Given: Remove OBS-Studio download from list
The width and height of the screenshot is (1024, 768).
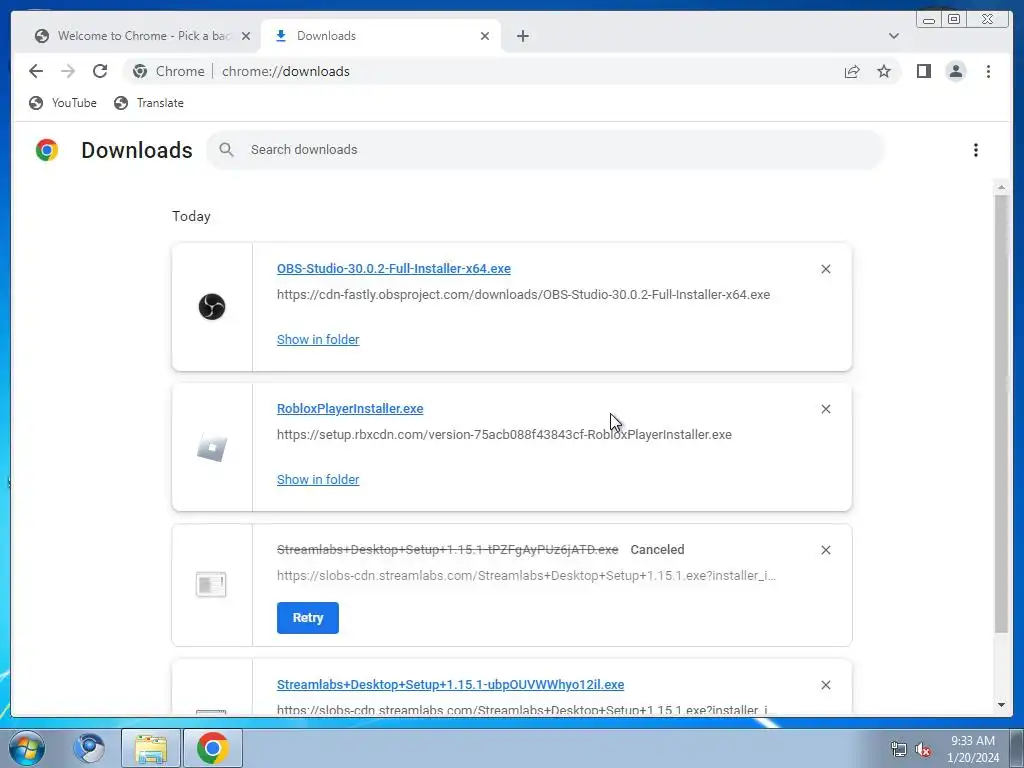Looking at the screenshot, I should 825,269.
